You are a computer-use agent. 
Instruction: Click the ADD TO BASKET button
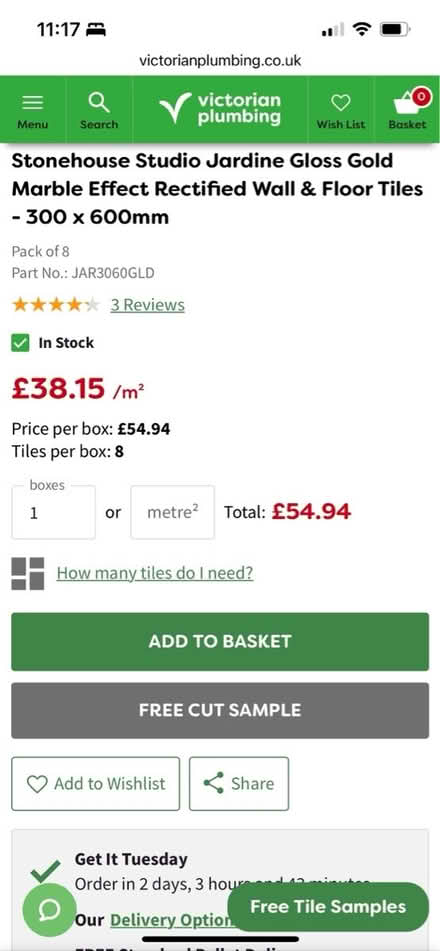(x=220, y=642)
